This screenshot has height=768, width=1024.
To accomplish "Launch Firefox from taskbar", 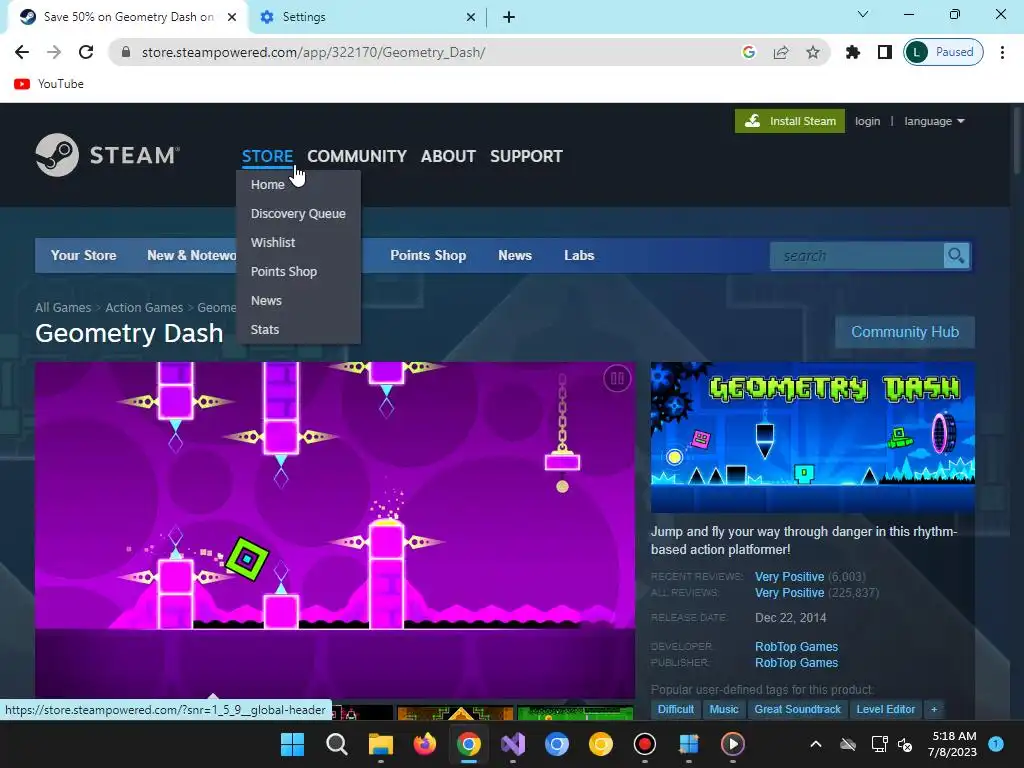I will click(x=424, y=744).
